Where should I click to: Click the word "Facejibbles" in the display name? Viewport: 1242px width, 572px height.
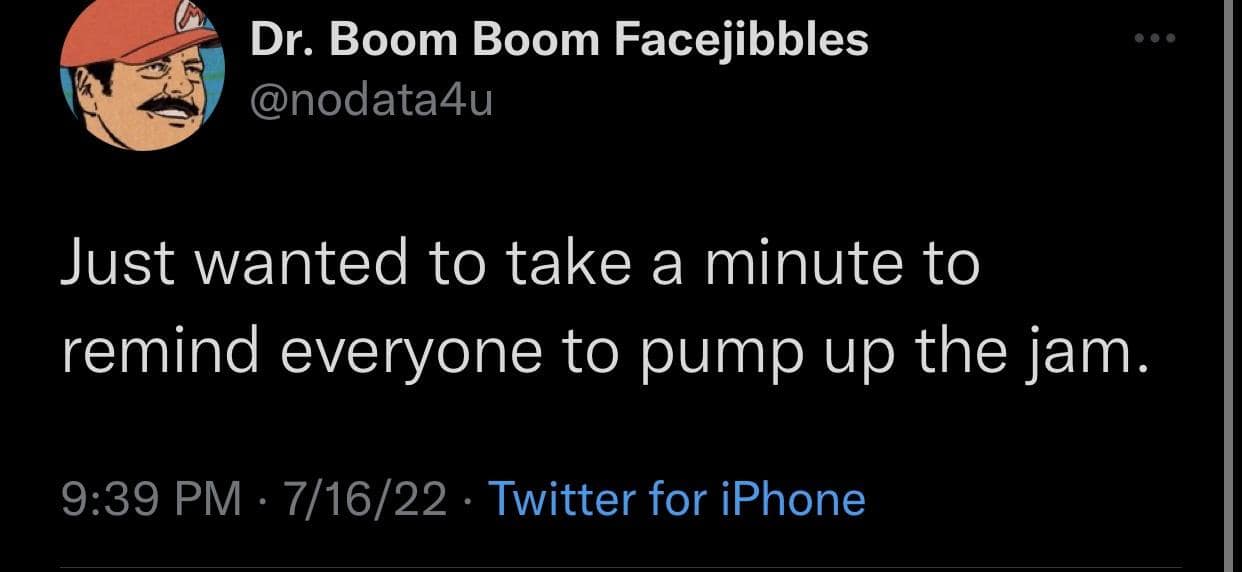point(740,41)
